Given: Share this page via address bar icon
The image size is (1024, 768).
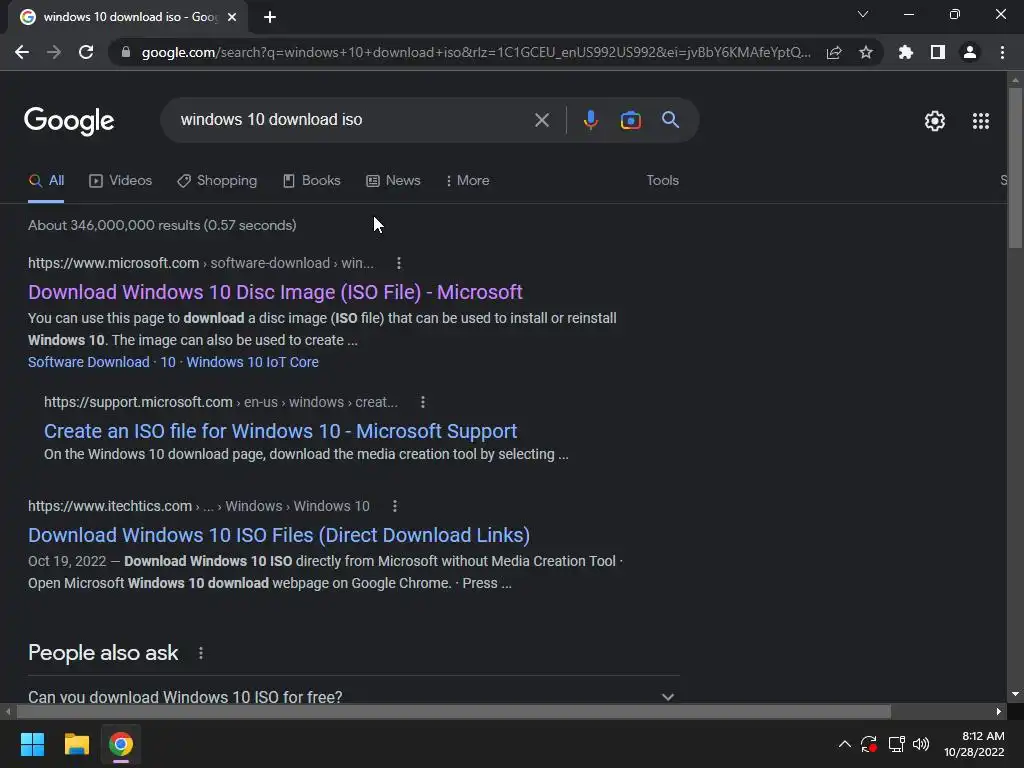Looking at the screenshot, I should (x=834, y=52).
